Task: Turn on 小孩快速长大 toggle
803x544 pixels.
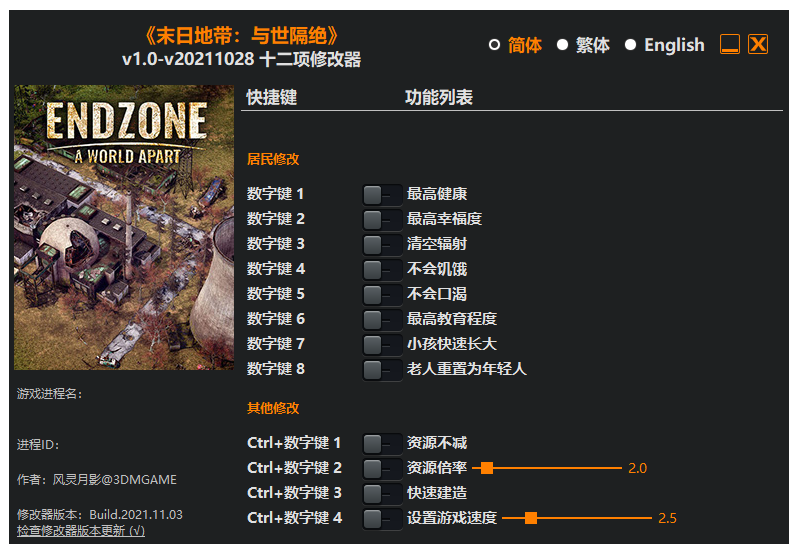Action: click(382, 345)
